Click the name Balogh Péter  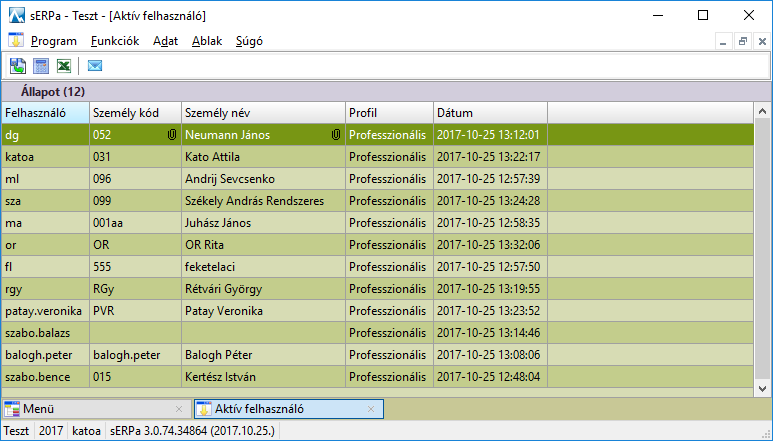(x=218, y=355)
